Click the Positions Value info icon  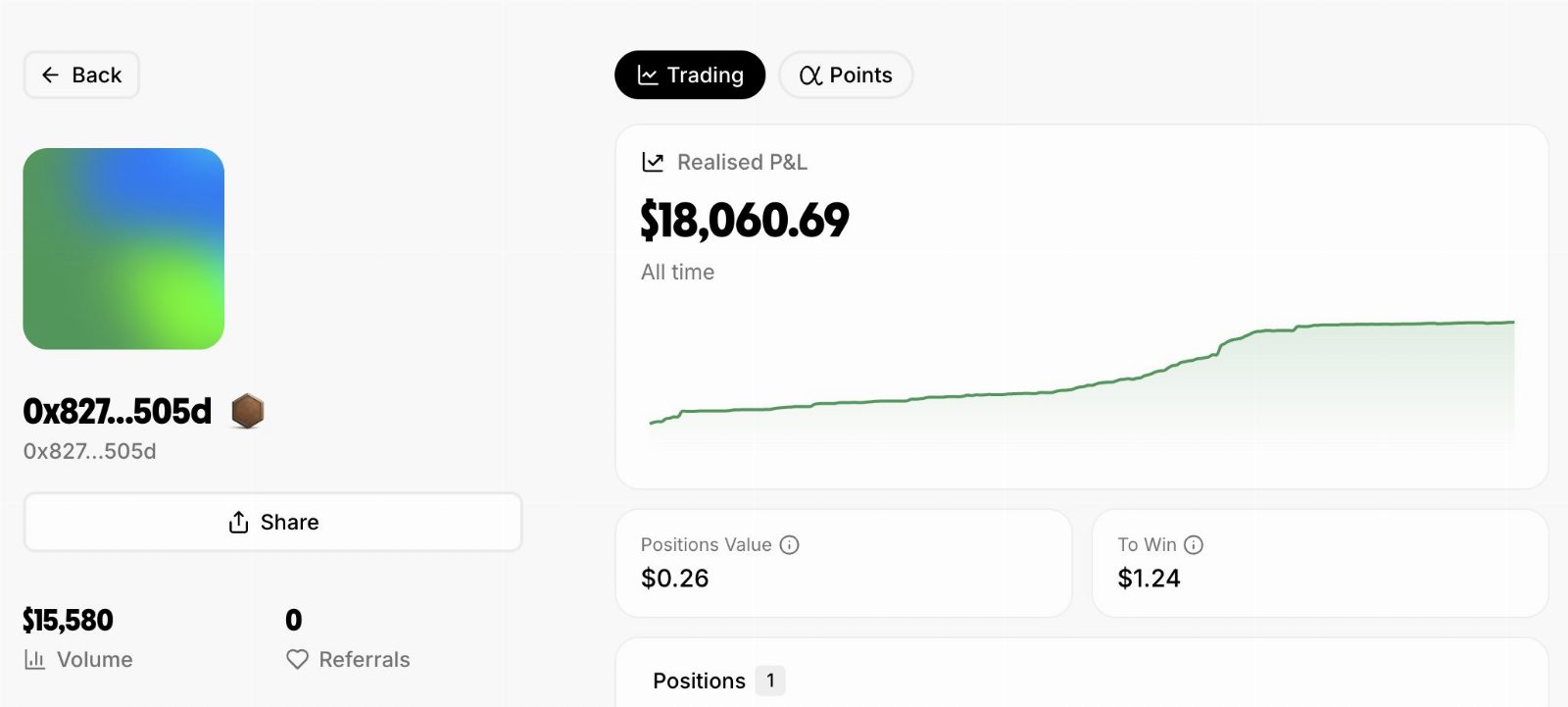pos(789,545)
